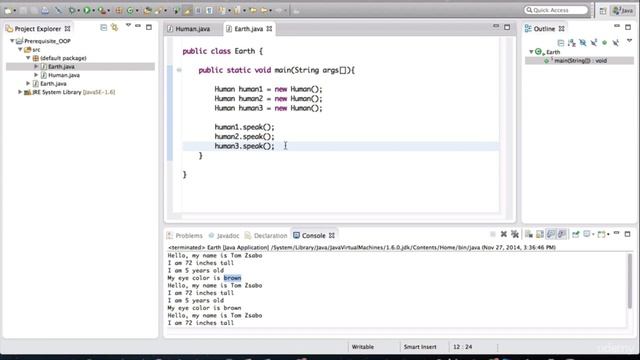Select Human.java in Project Explorer tree
Image resolution: width=640 pixels, height=360 pixels.
(60, 75)
